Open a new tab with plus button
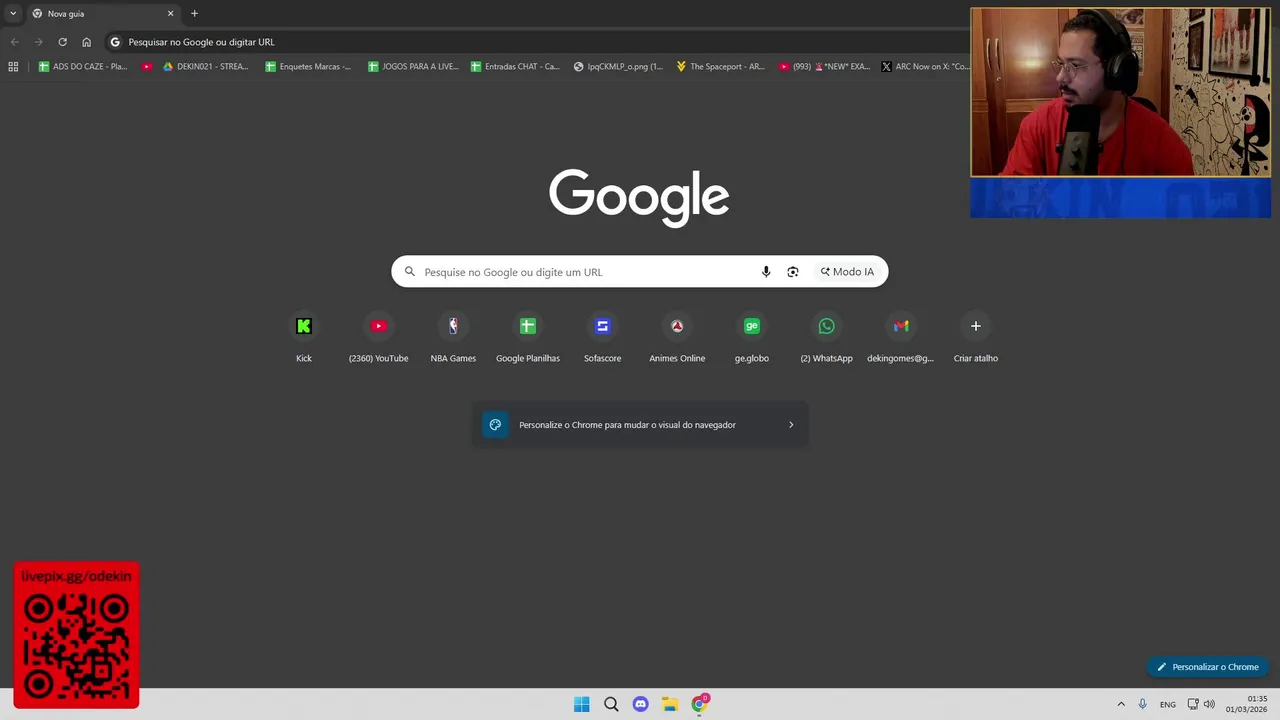 (x=194, y=14)
